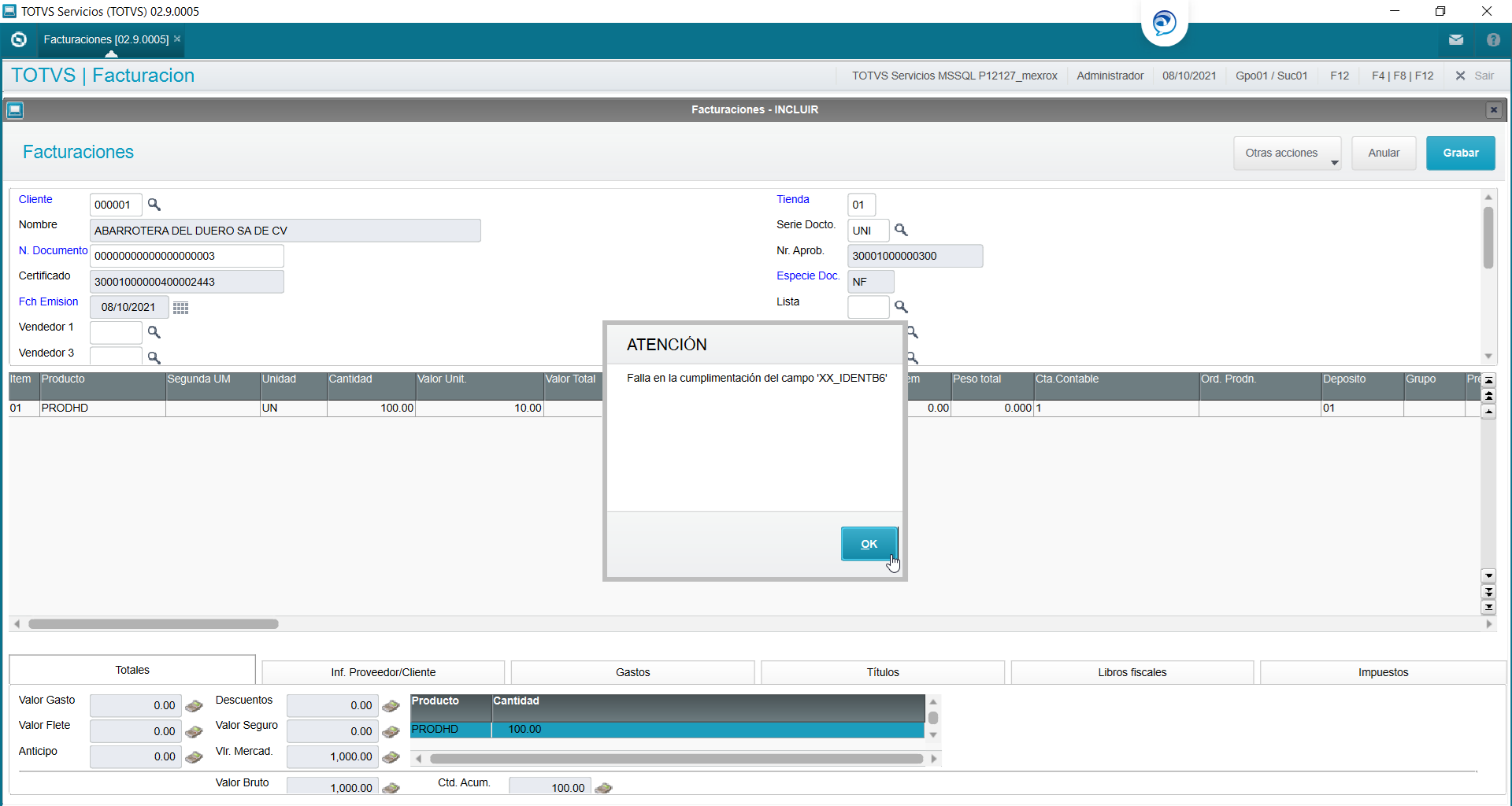Click the Valor Flete calculator icon
The image size is (1512, 806).
(194, 732)
